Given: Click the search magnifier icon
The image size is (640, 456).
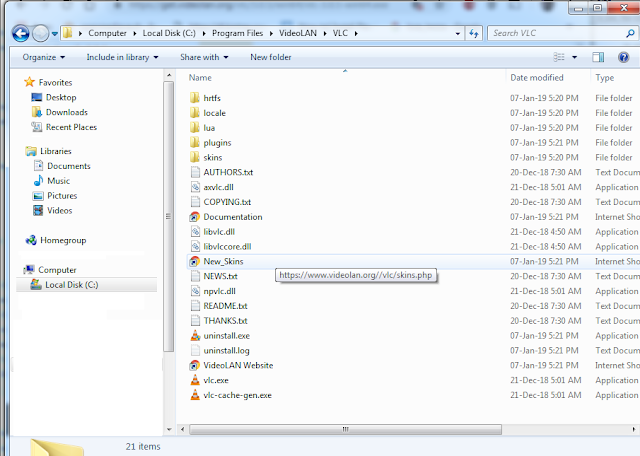Looking at the screenshot, I should tap(631, 33).
